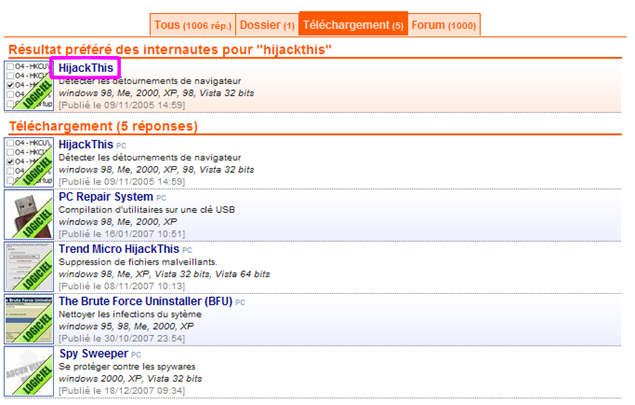Switch to the Dossier (1) tab
This screenshot has height=405, width=635.
coord(267,25)
